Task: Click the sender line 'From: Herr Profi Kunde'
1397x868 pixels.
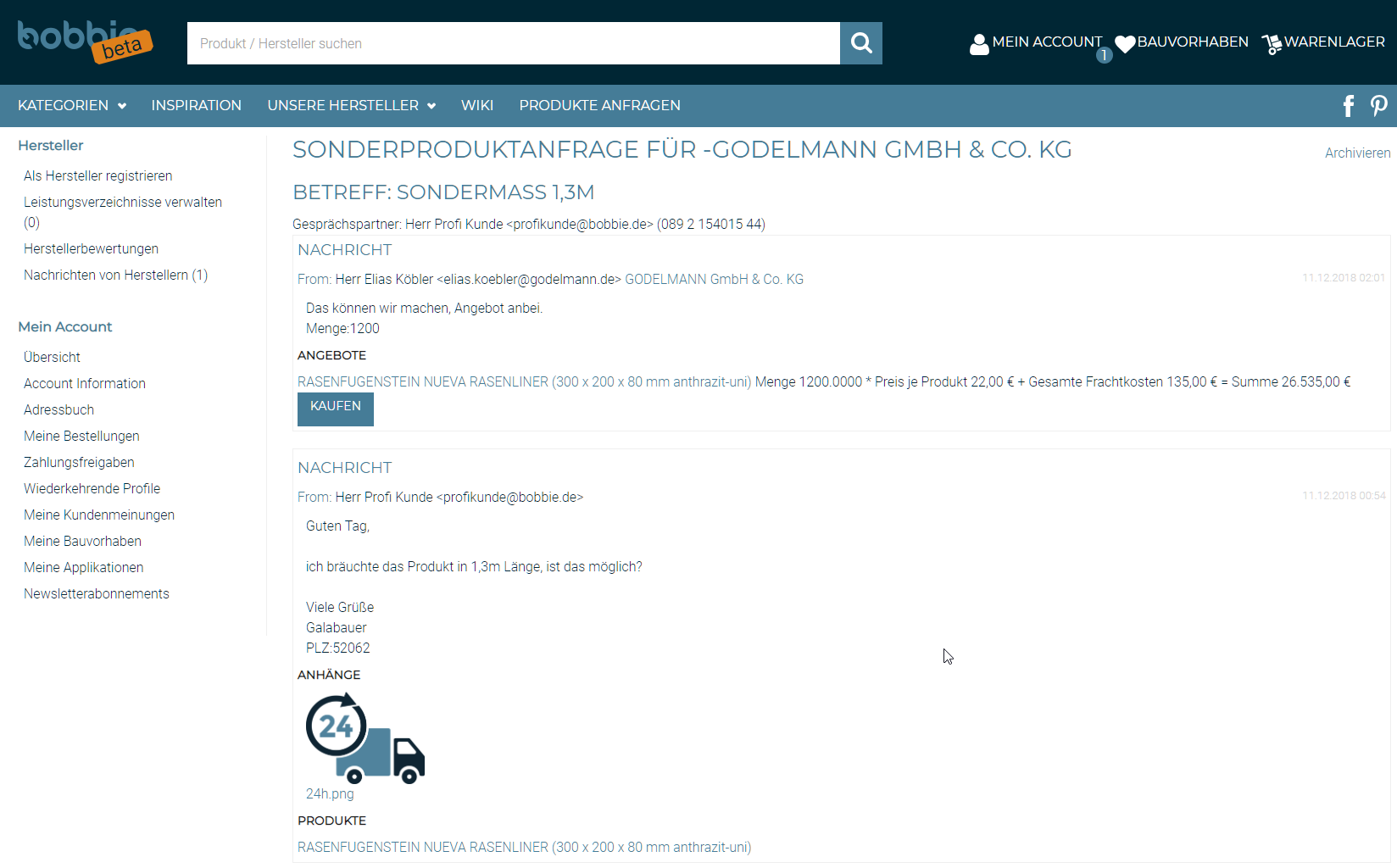Action: (441, 497)
